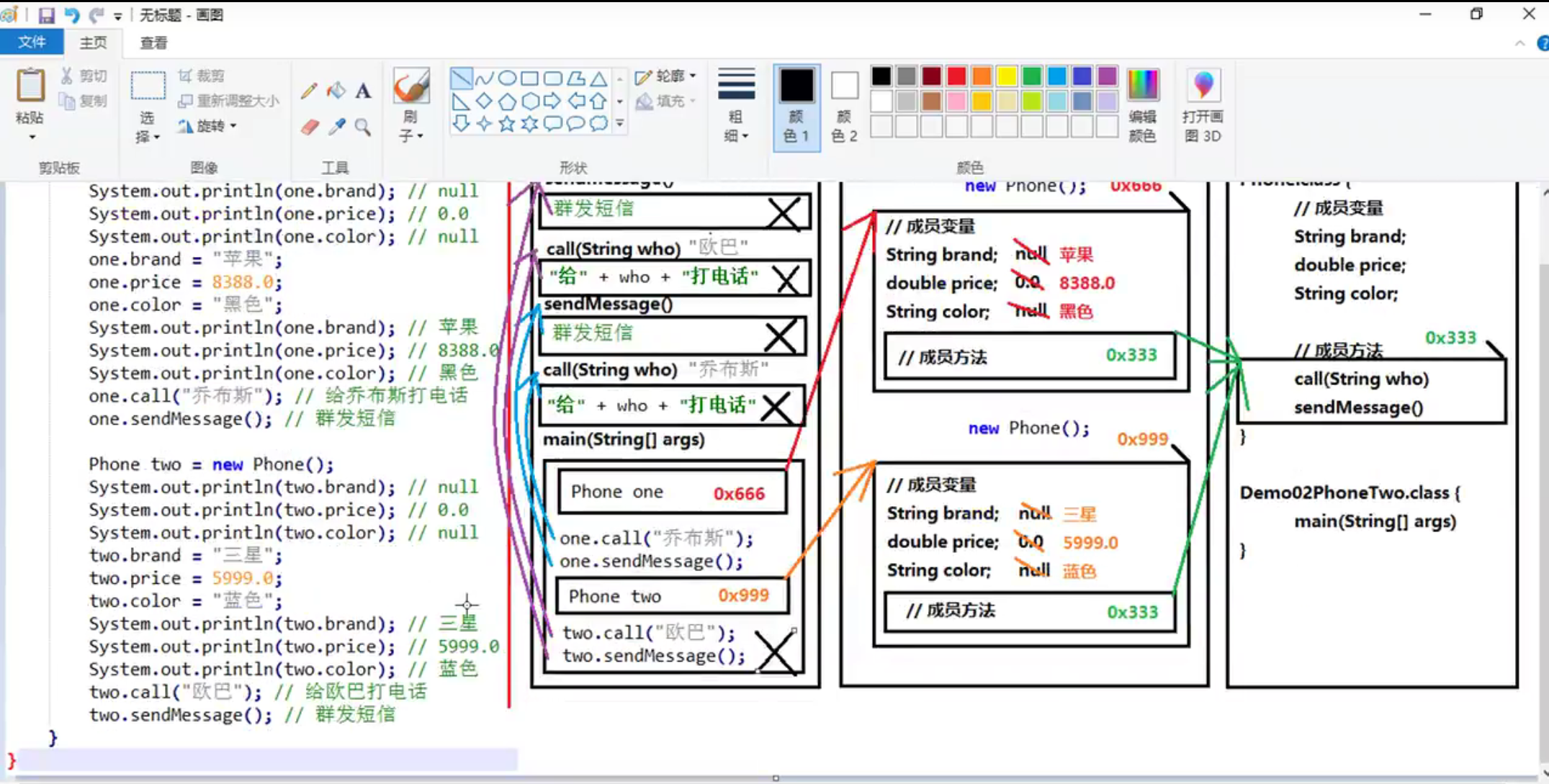Click the rectangular selection tool box
The width and height of the screenshot is (1549, 784).
click(148, 86)
